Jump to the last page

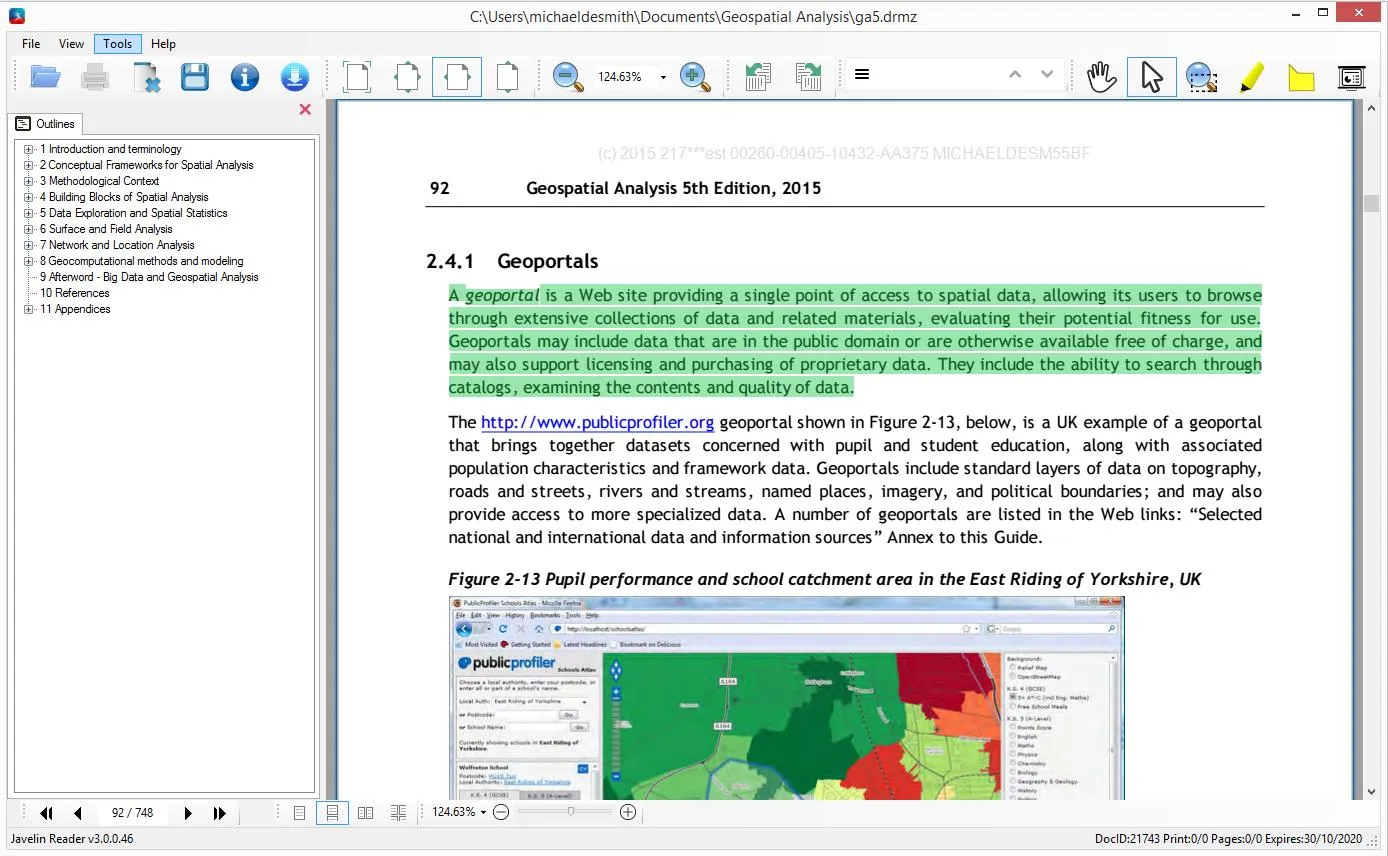tap(220, 812)
